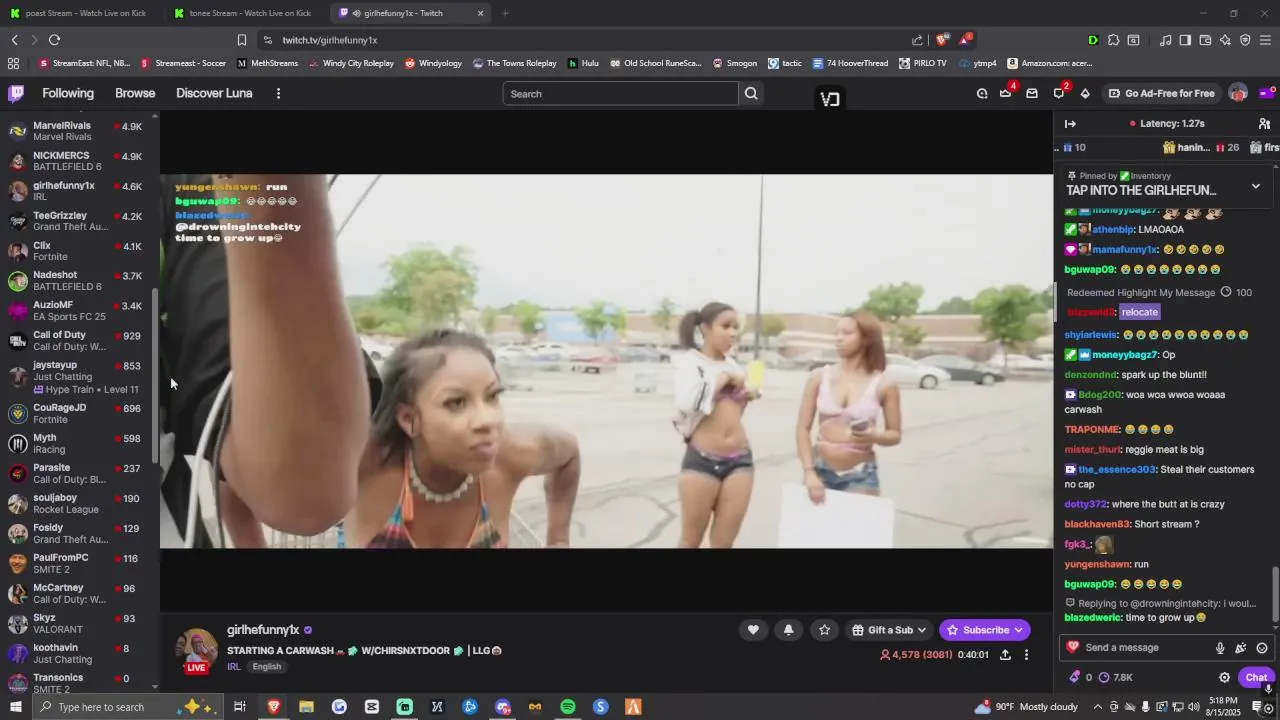Click the followed channels sidebar scrollbar

click(x=155, y=376)
